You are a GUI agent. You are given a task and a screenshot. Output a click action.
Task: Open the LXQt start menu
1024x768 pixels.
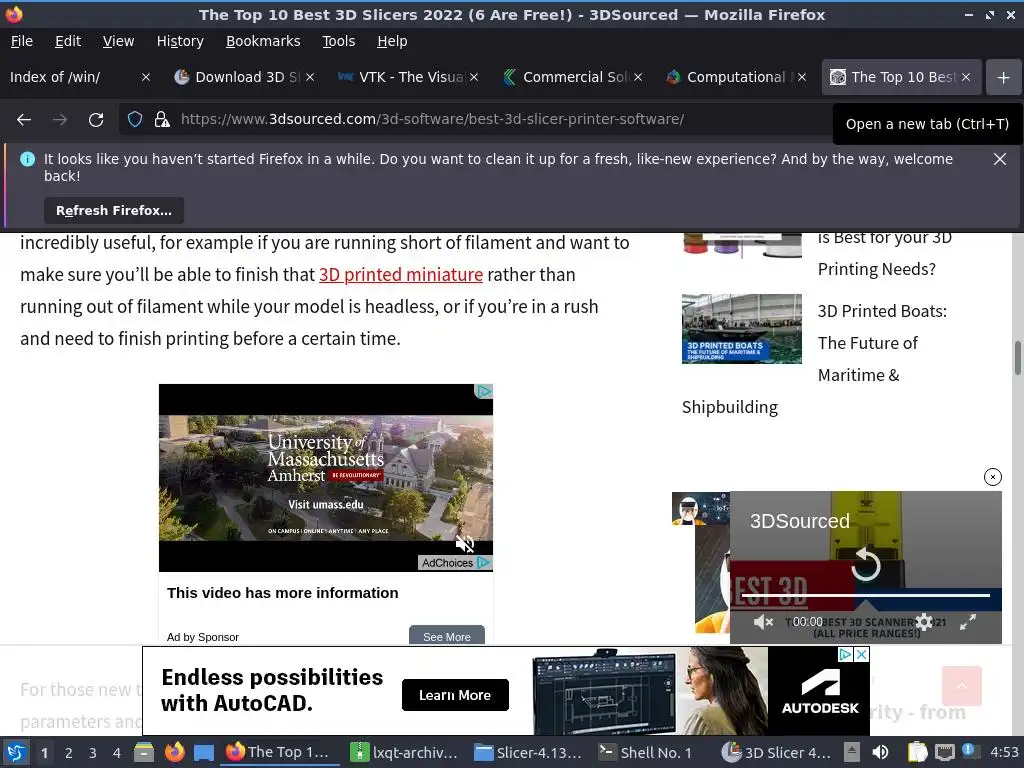click(16, 752)
